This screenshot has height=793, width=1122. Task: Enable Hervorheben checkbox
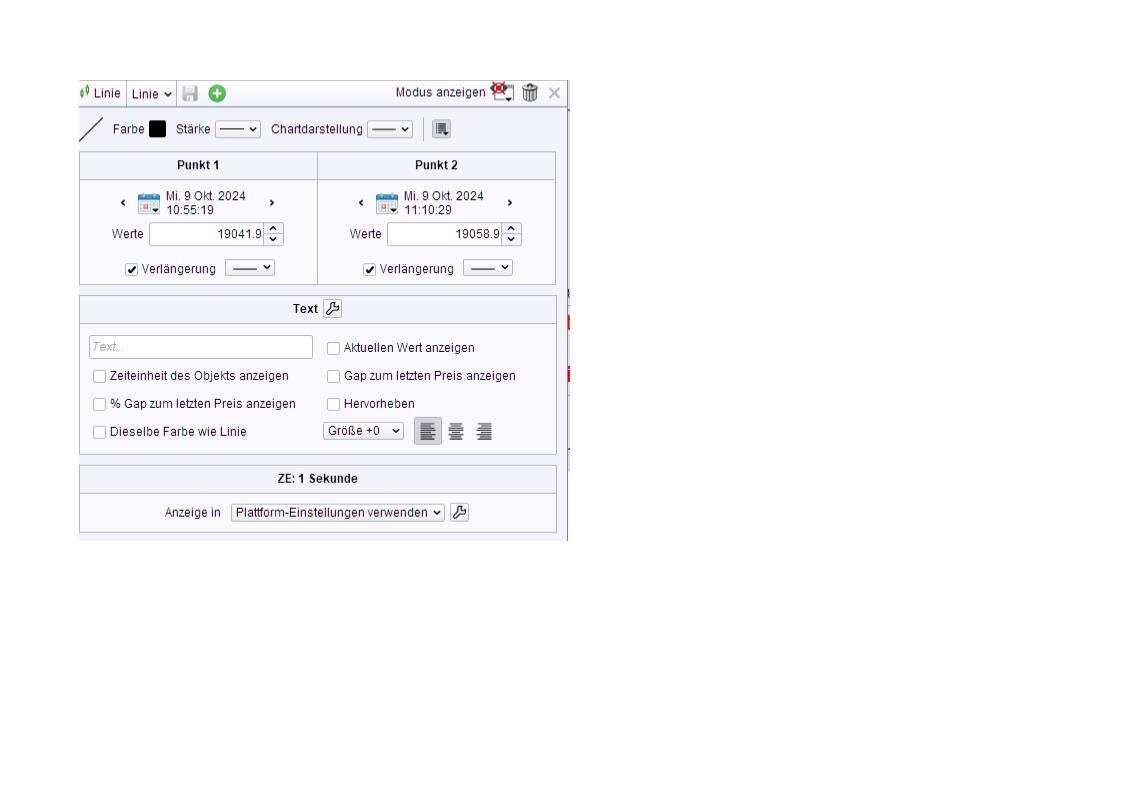[333, 404]
